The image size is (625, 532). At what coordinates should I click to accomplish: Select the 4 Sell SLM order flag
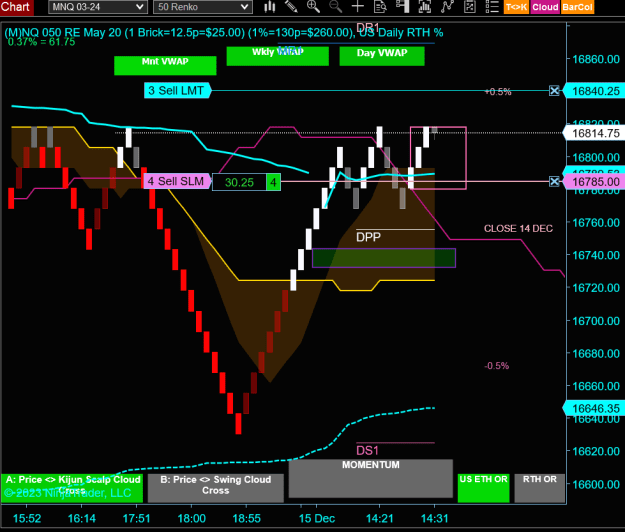point(177,181)
